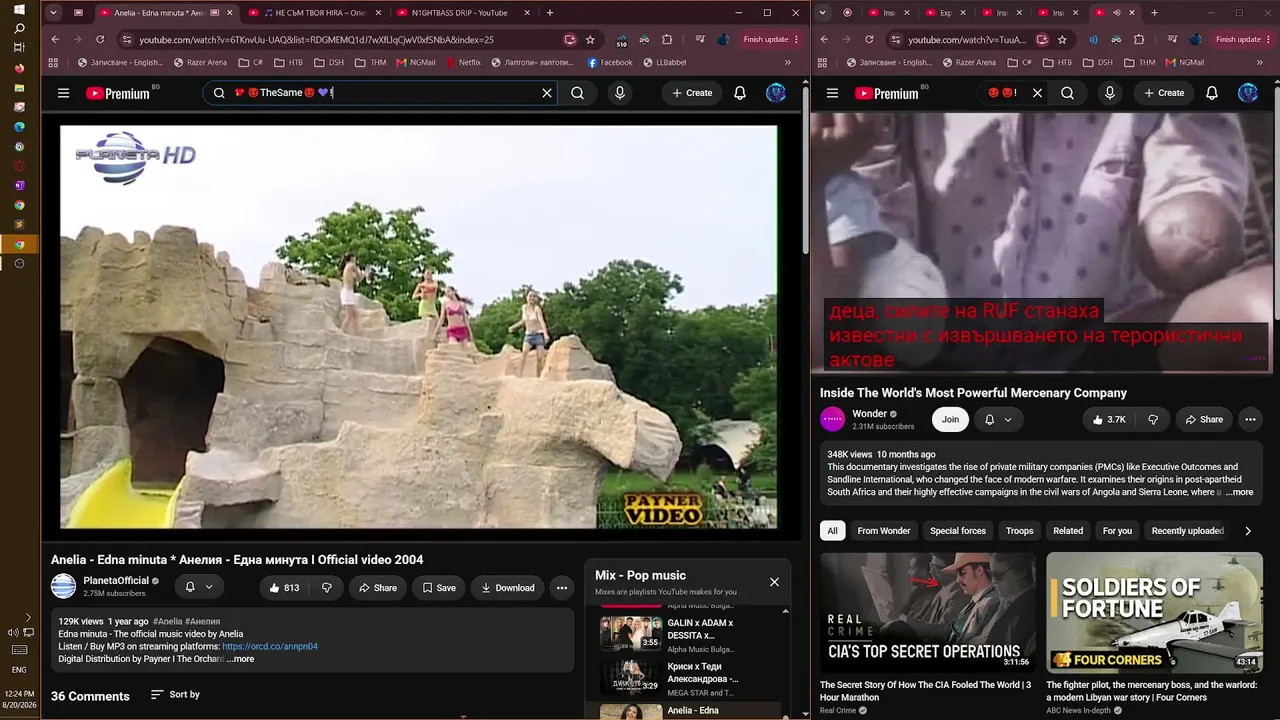1280x720 pixels.
Task: Open Soldiers of Fortune Four Corners thumbnail
Action: (1154, 612)
